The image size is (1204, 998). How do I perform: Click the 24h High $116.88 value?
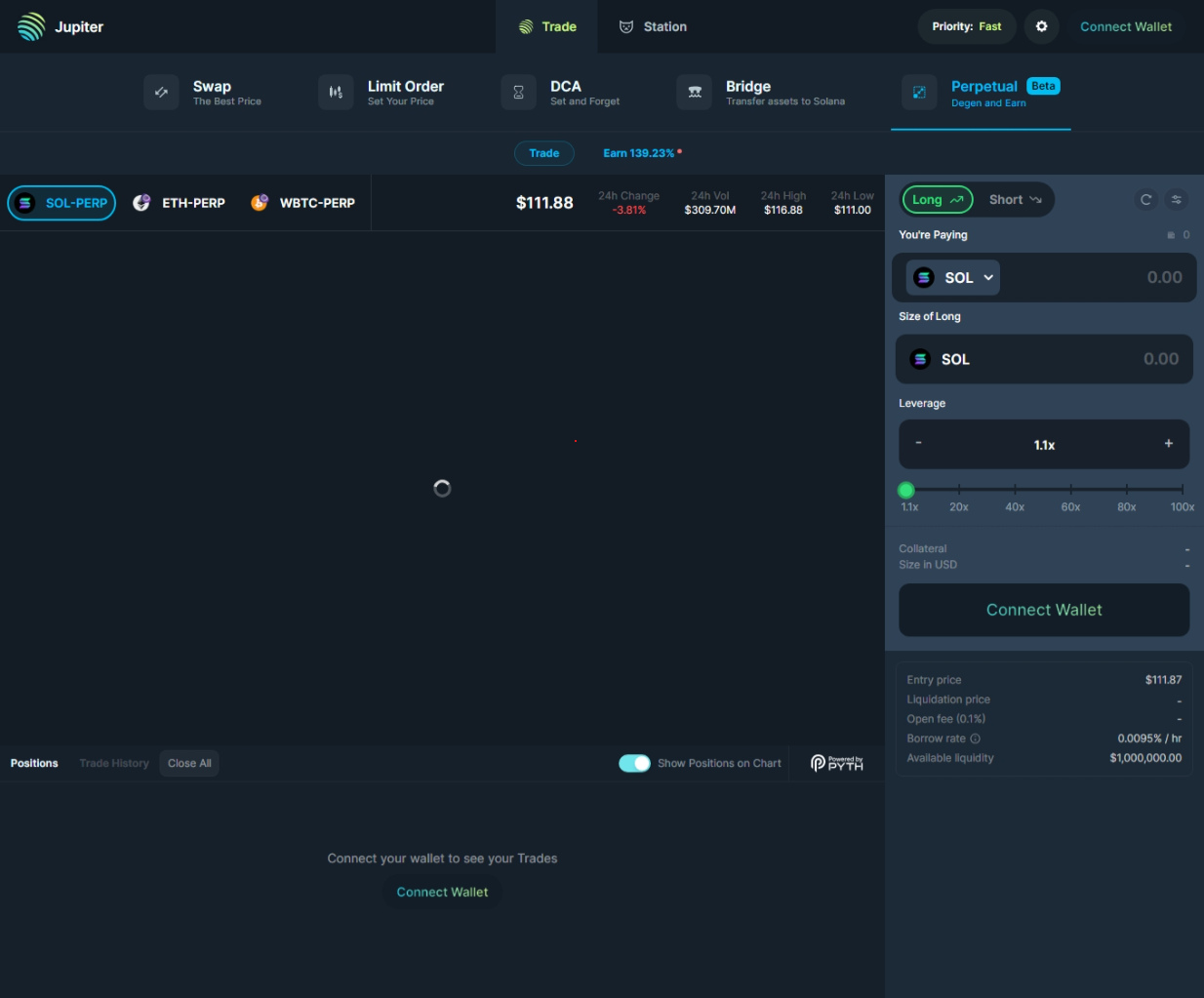[783, 210]
